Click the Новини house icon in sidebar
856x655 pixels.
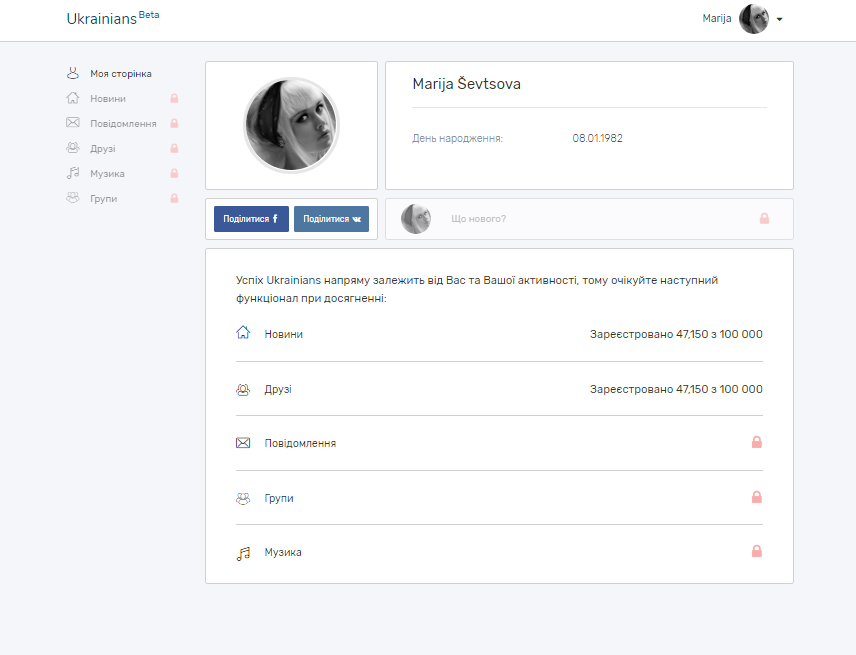pyautogui.click(x=73, y=98)
